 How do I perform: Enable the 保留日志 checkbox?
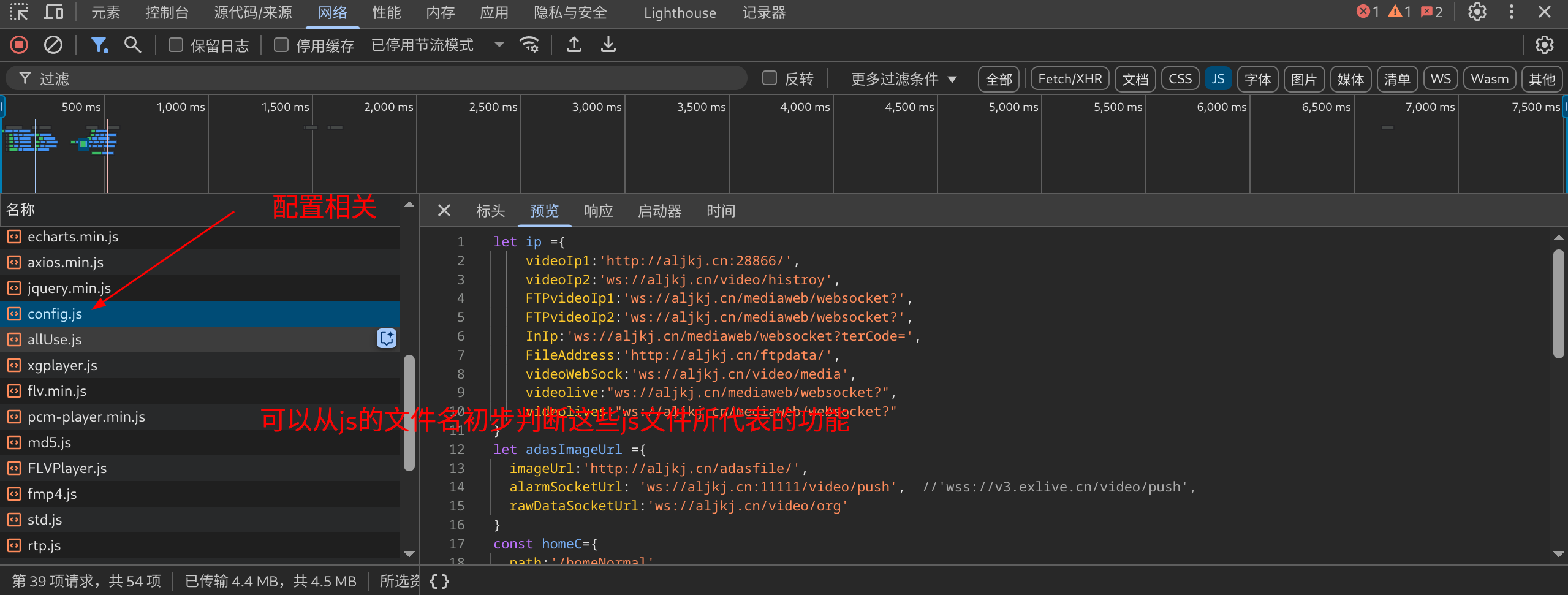(x=176, y=45)
